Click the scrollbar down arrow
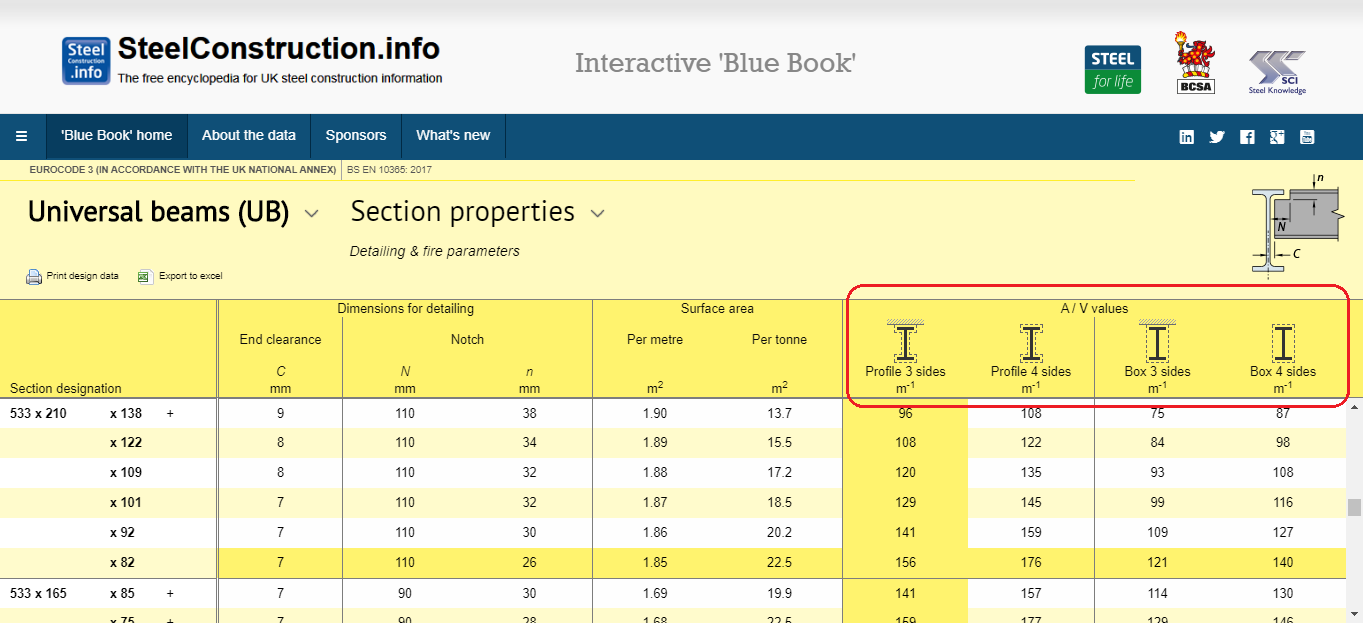This screenshot has height=623, width=1363. point(1356,616)
